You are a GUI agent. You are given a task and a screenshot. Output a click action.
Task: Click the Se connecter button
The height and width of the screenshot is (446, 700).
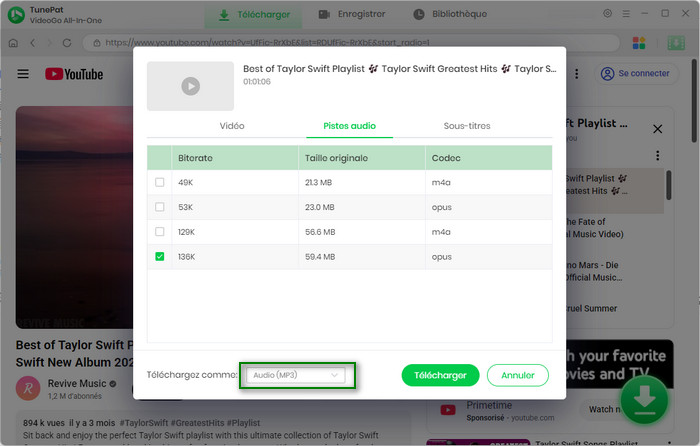coord(636,74)
